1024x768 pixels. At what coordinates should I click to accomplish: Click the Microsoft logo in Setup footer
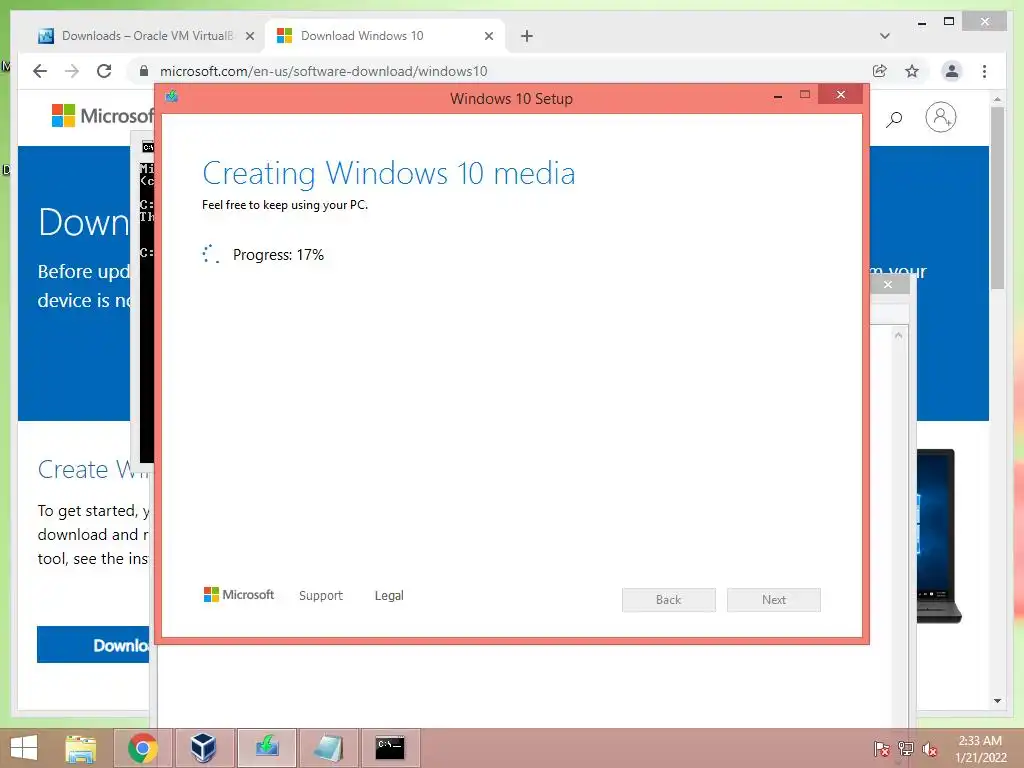[x=239, y=595]
